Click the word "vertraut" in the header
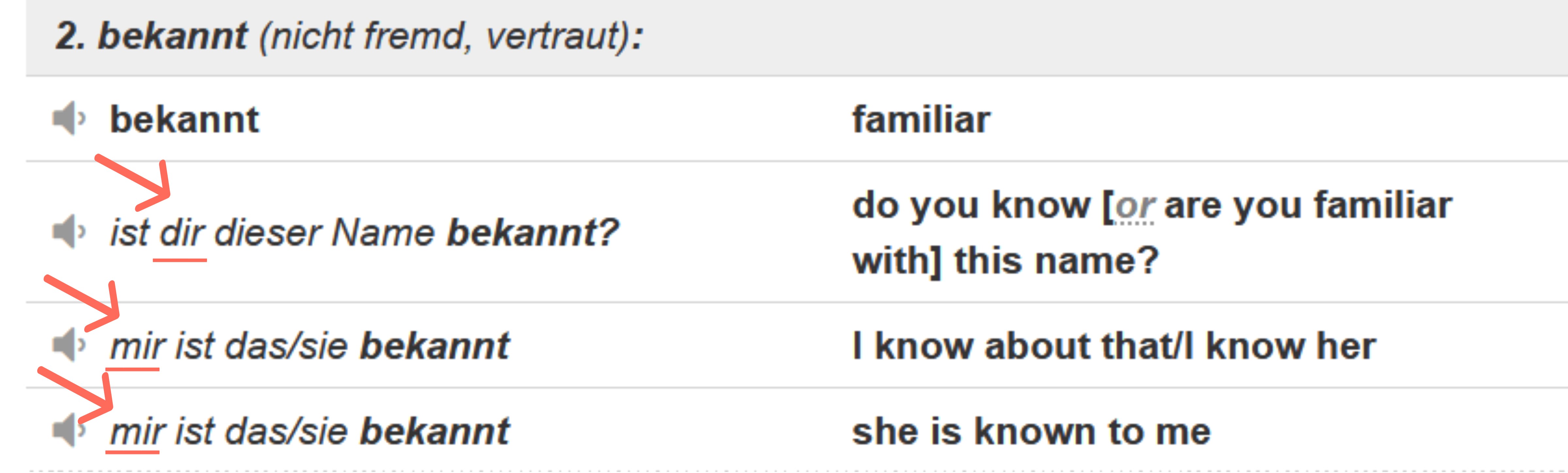 pyautogui.click(x=551, y=37)
